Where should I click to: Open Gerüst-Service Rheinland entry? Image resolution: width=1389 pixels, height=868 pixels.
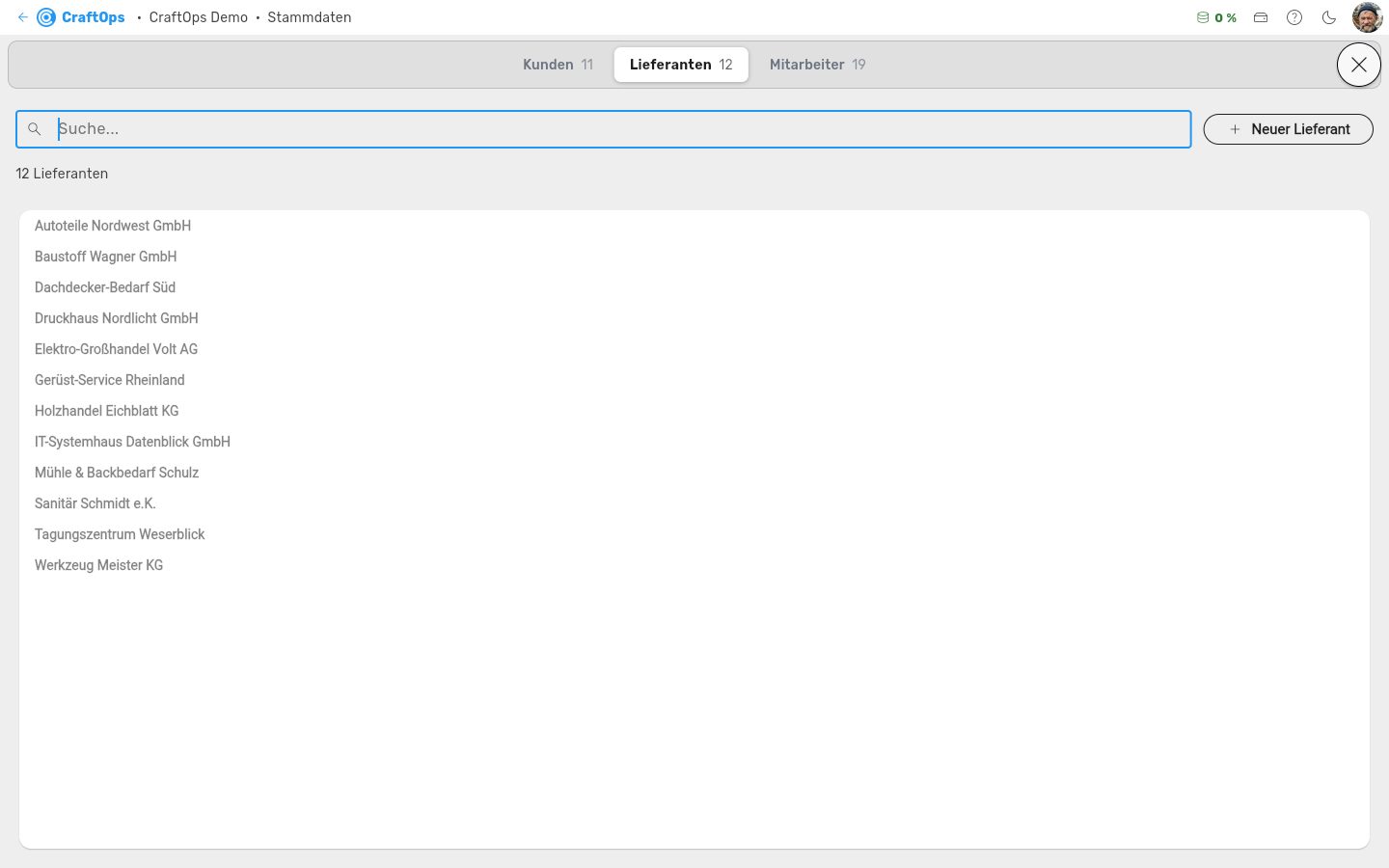click(x=694, y=380)
